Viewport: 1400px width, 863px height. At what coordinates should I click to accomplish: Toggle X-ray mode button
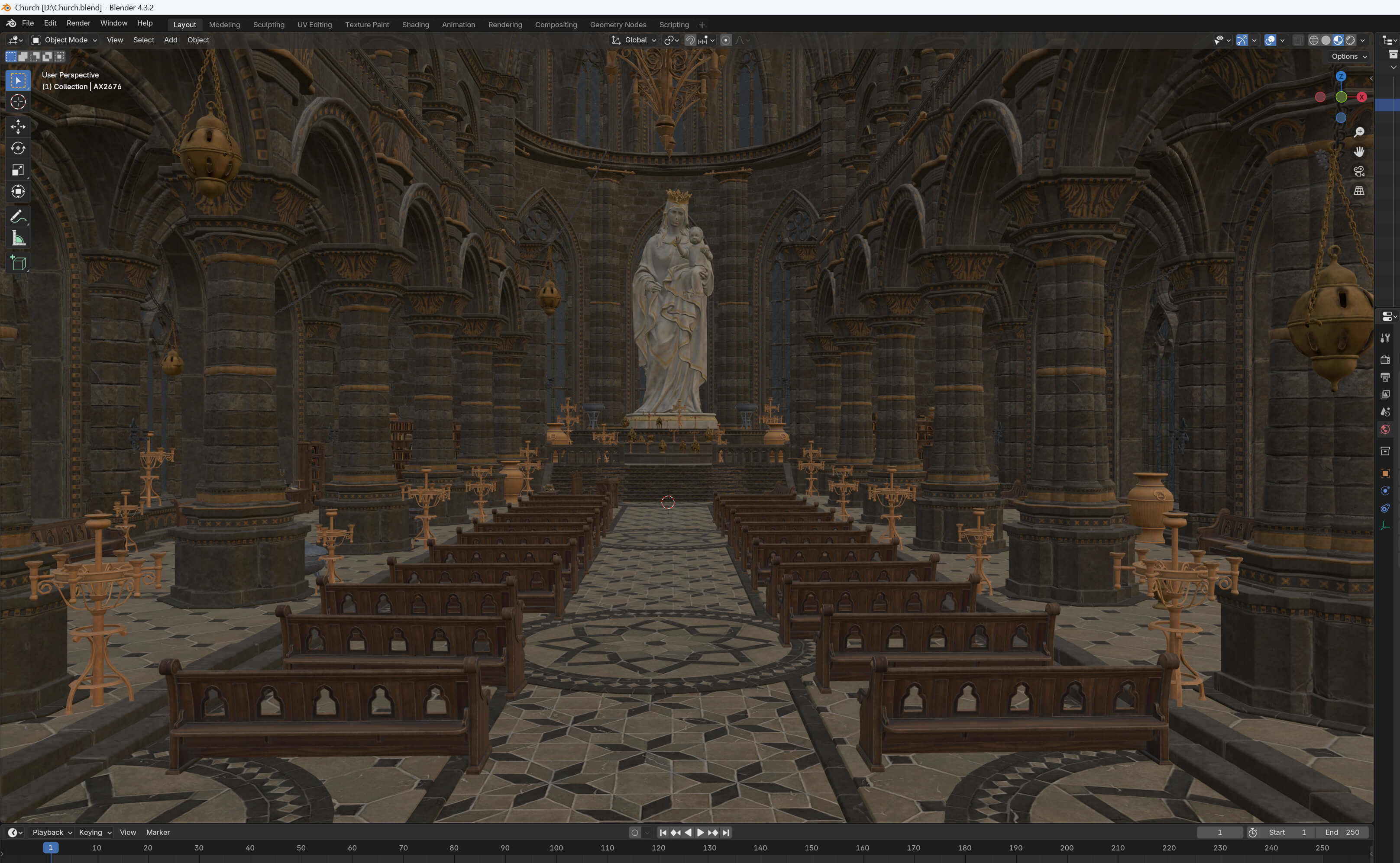(1298, 40)
